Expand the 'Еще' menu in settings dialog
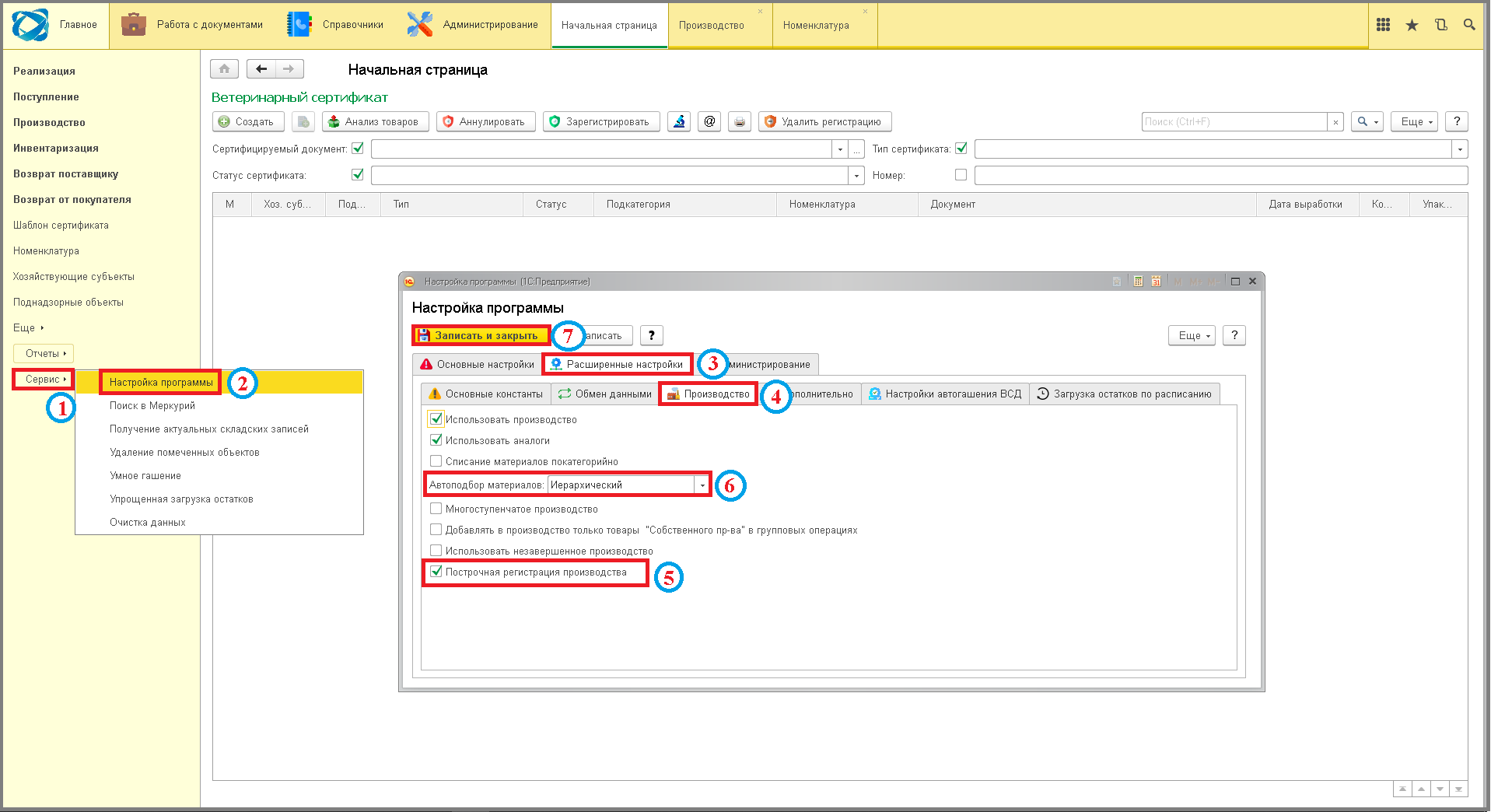1491x812 pixels. click(x=1192, y=335)
